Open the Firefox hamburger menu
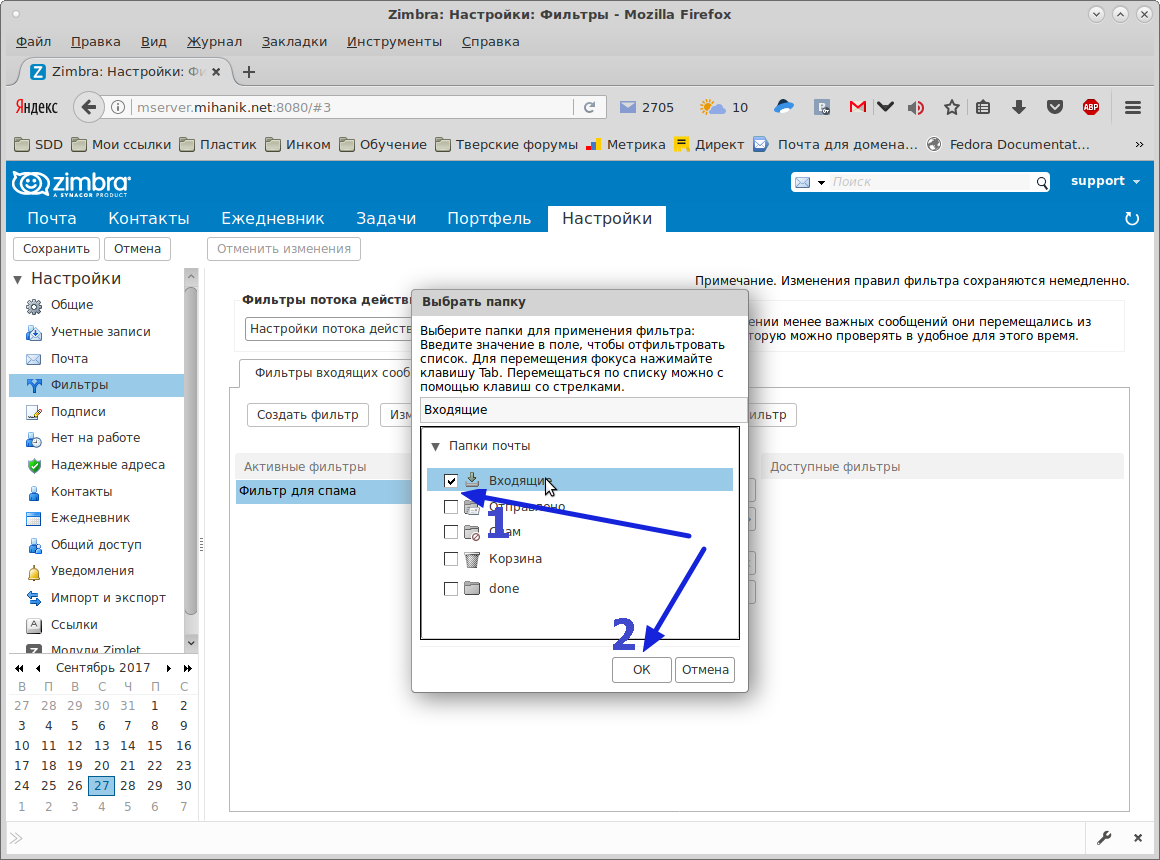 1133,107
